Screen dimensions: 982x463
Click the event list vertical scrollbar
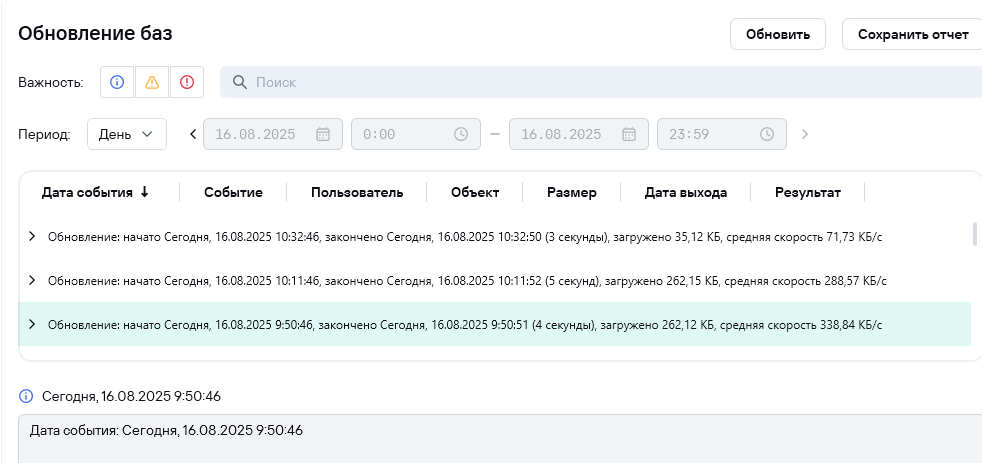coord(975,234)
